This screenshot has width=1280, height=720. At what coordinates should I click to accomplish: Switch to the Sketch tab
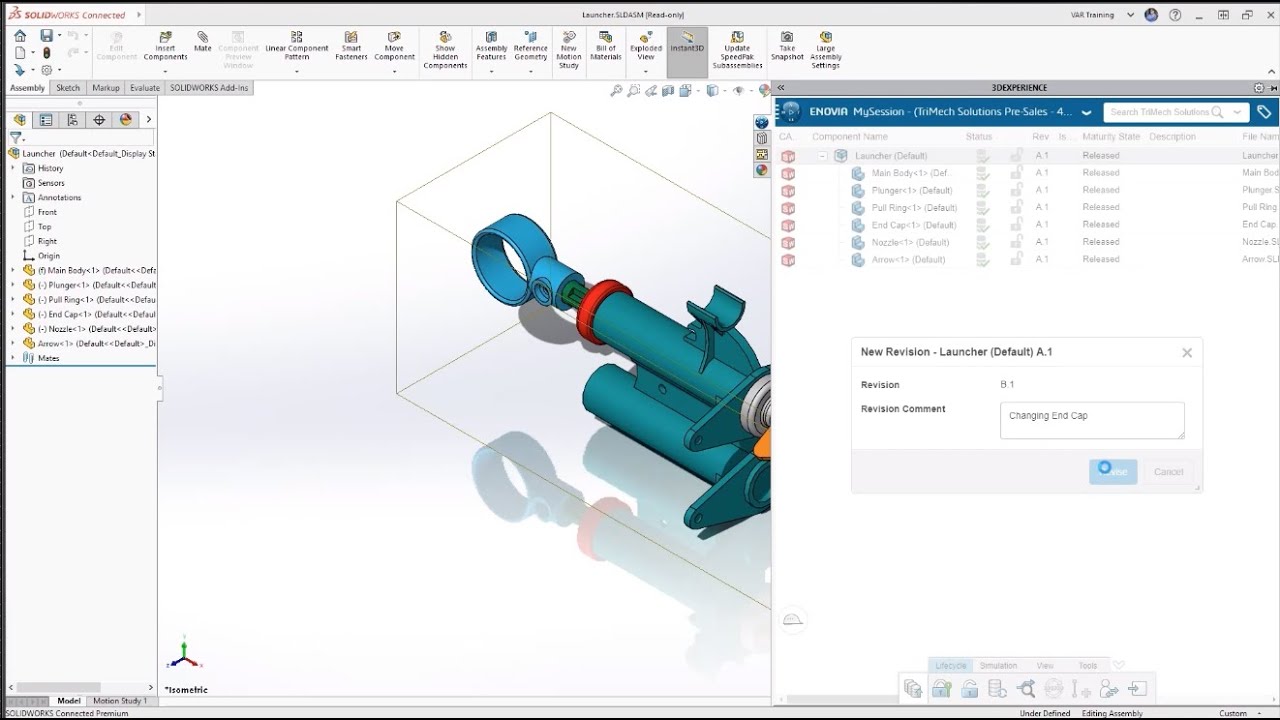coord(68,88)
